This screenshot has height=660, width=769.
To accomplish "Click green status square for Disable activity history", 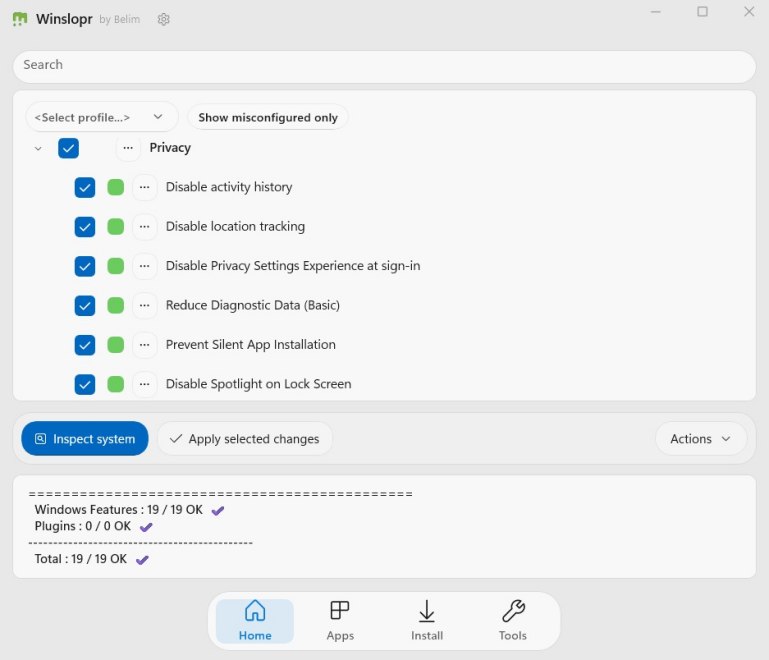I will point(116,187).
